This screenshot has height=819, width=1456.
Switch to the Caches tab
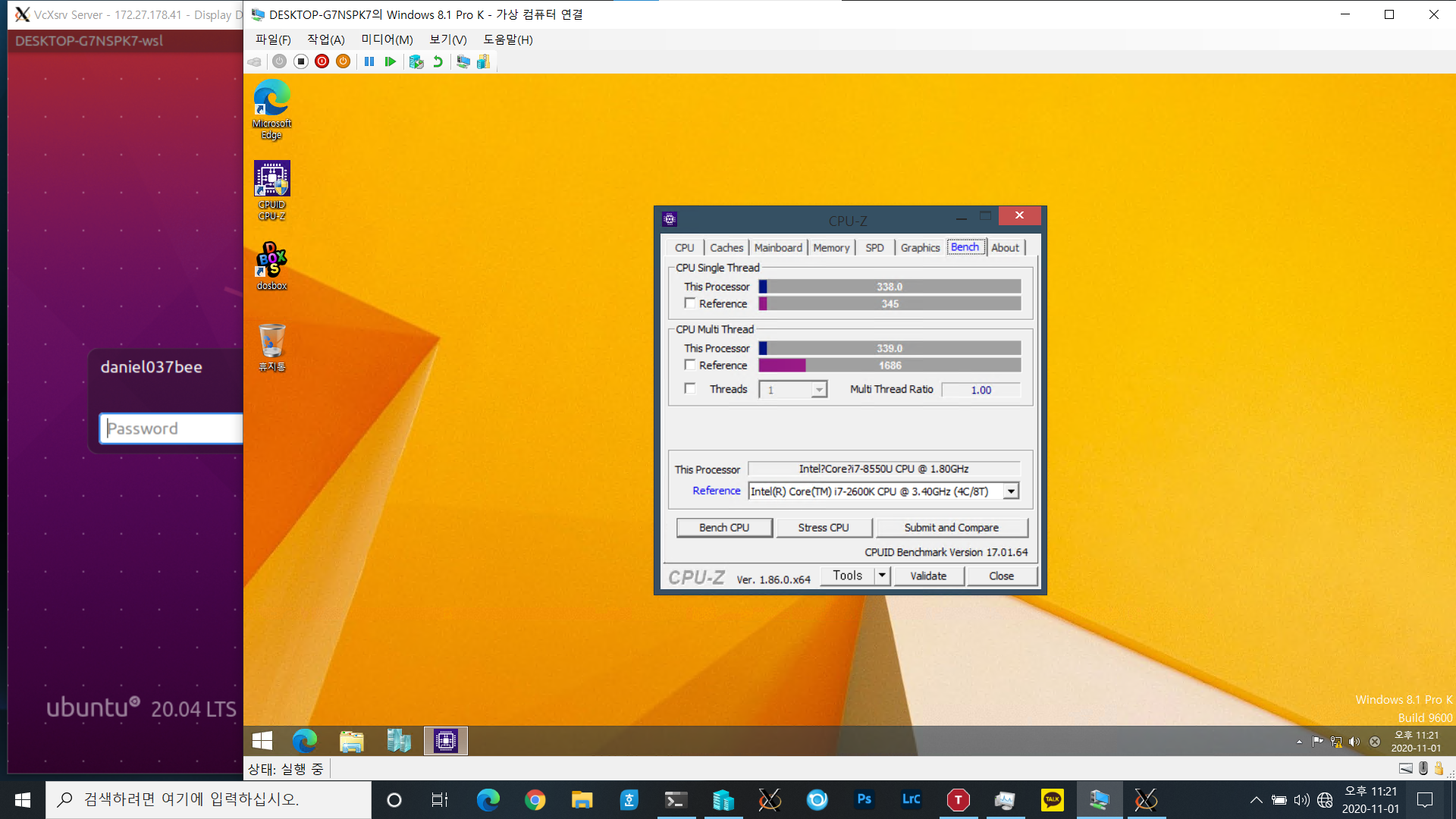(726, 248)
